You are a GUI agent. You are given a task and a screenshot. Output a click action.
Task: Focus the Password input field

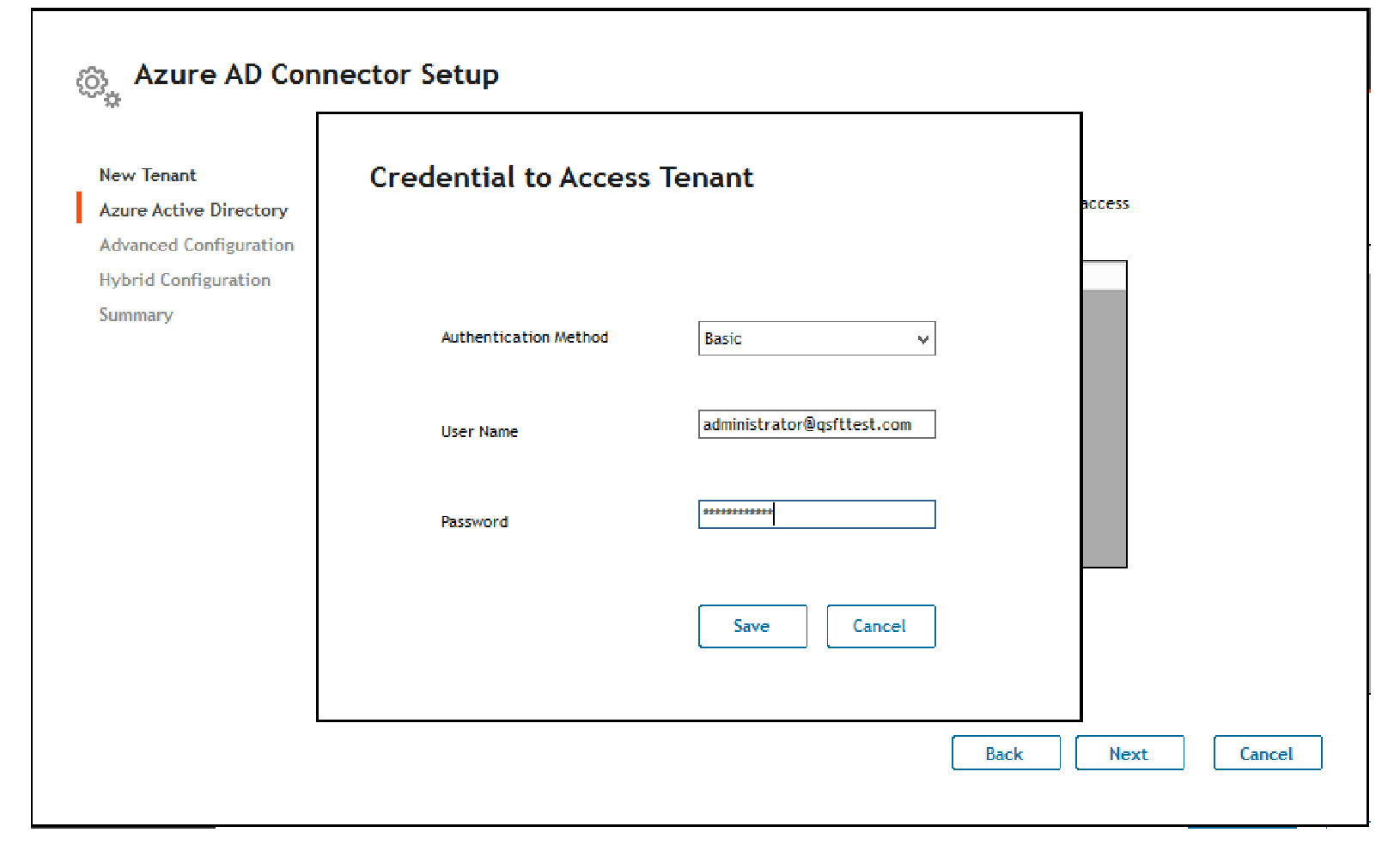(x=817, y=514)
